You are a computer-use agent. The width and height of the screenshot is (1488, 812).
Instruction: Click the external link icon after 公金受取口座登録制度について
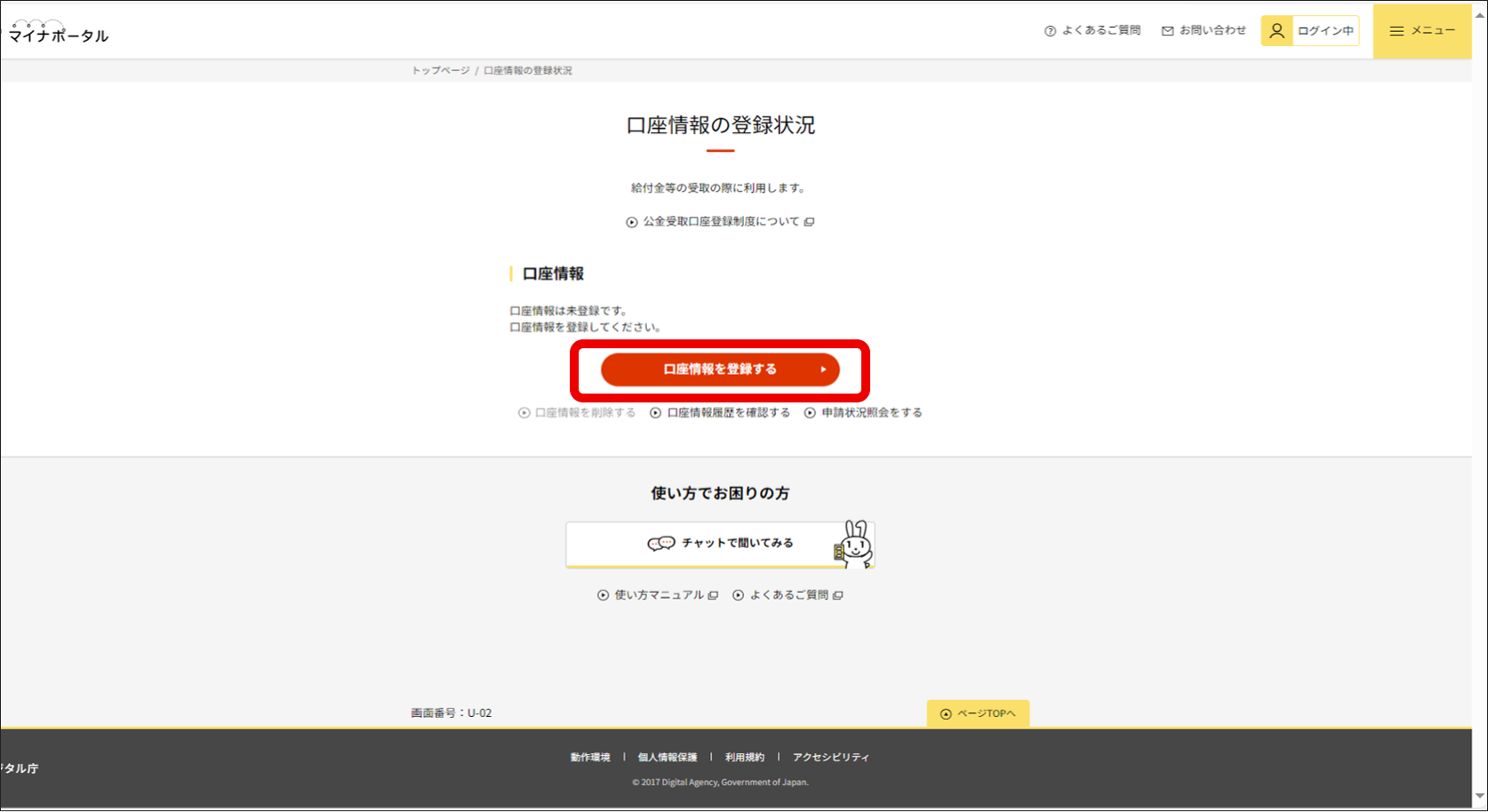point(809,221)
